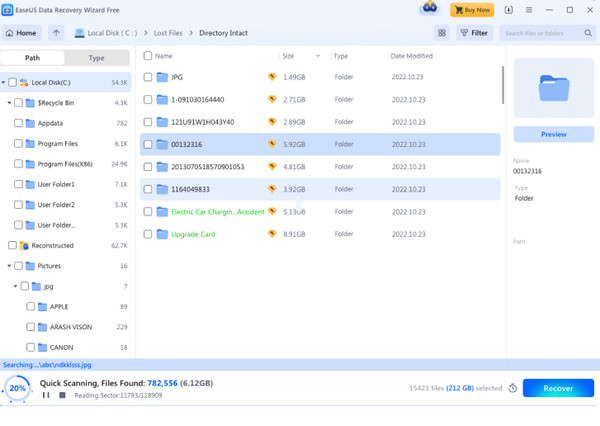Open the update download icon in title bar
Image resolution: width=600 pixels, height=426 pixels.
pos(508,10)
